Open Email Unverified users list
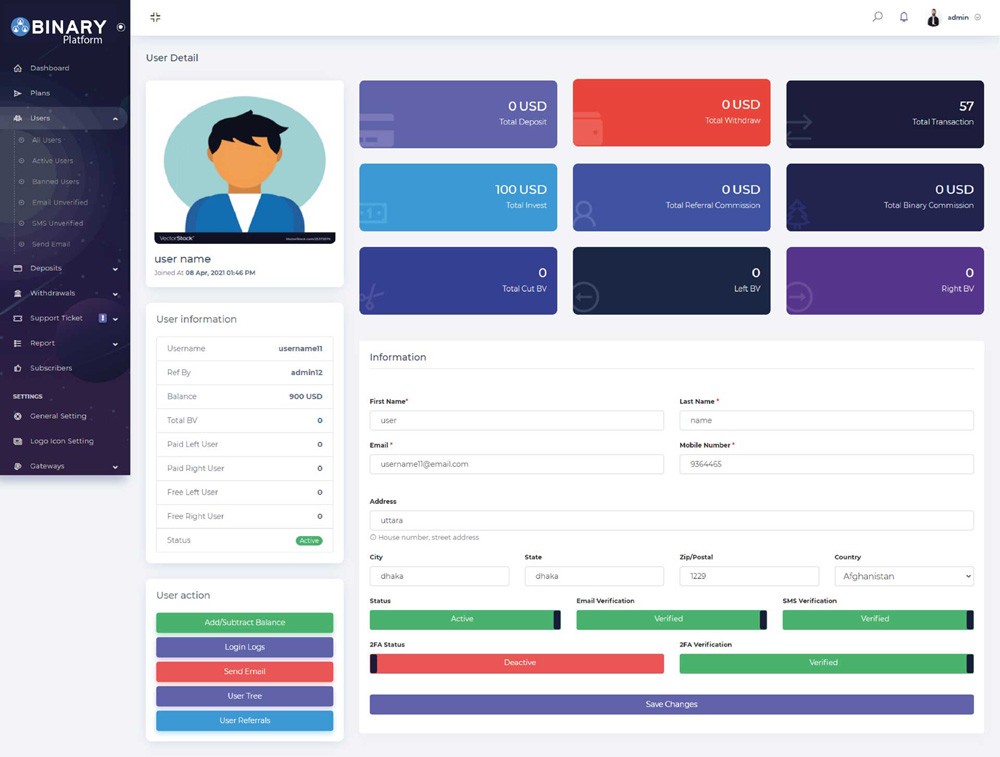Image resolution: width=1000 pixels, height=757 pixels. click(60, 203)
